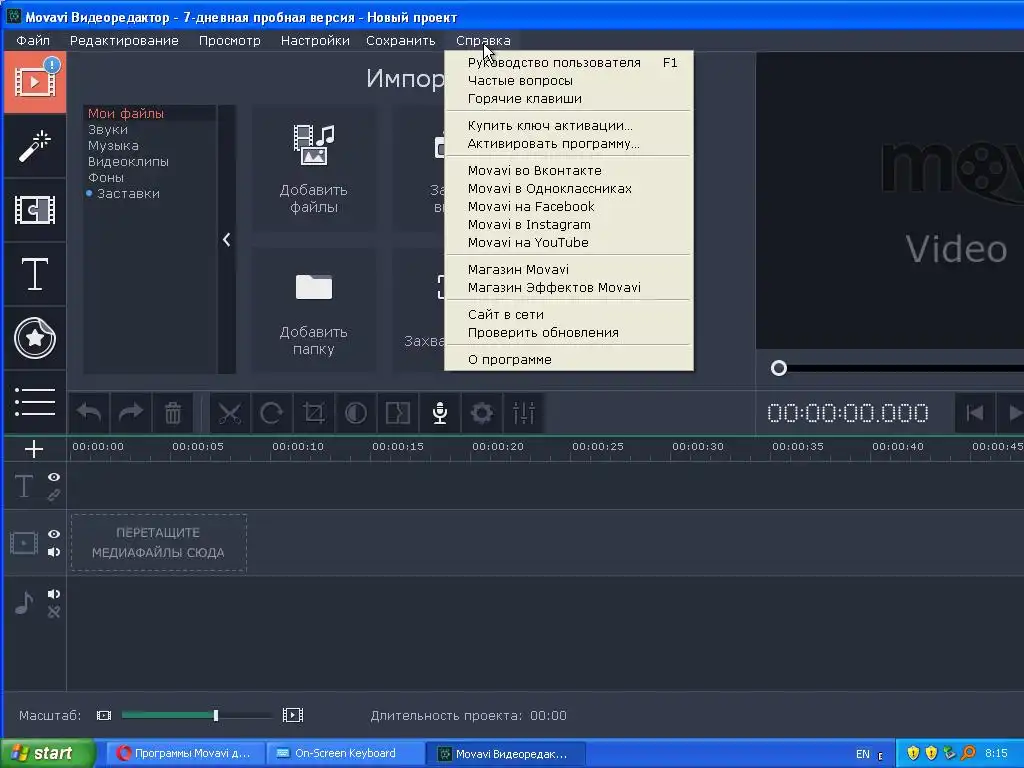Mute the video track speaker
1024x768 pixels.
tap(54, 552)
